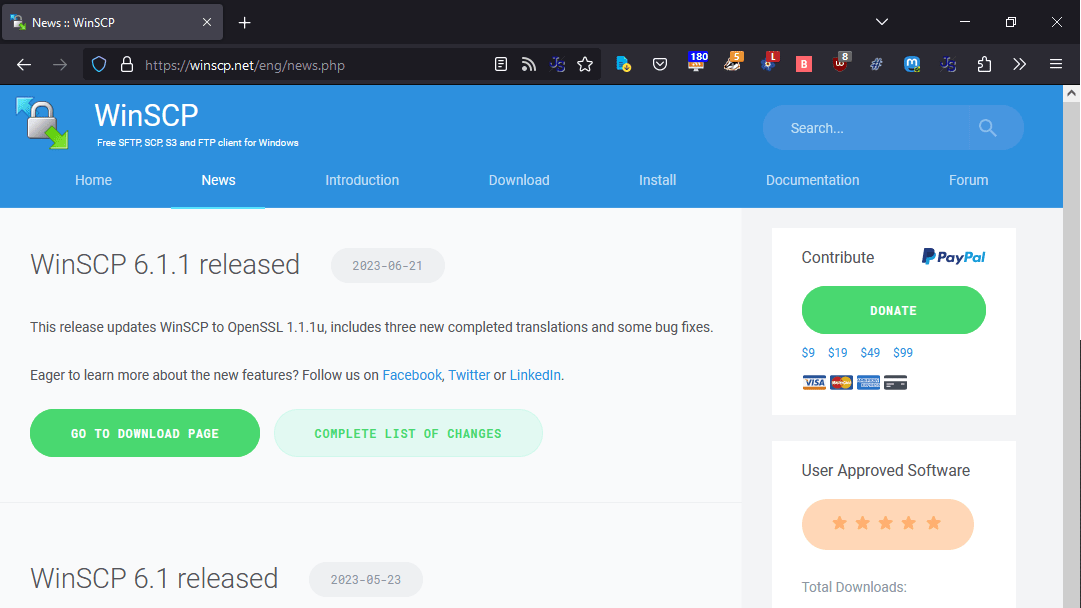The width and height of the screenshot is (1081, 608).
Task: Bookmark this page with star icon
Action: pos(585,64)
